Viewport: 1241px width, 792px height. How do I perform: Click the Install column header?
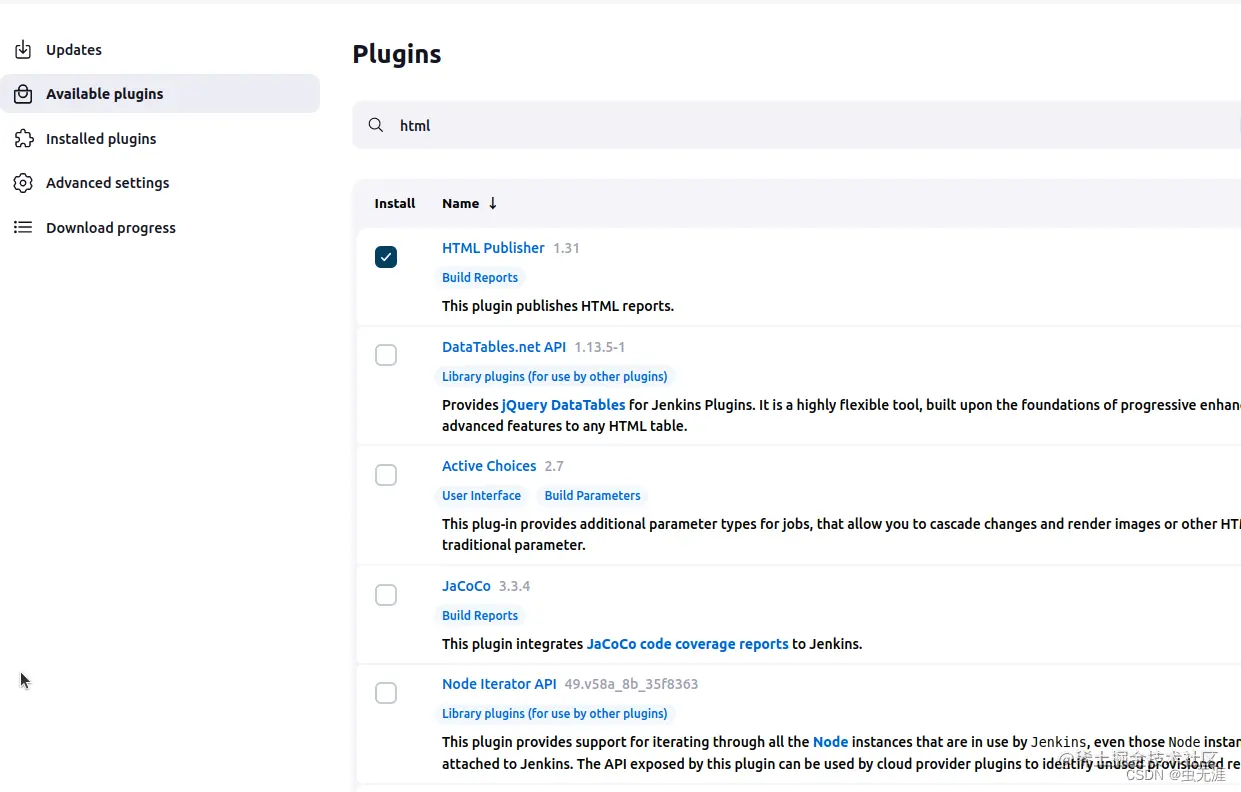tap(395, 203)
